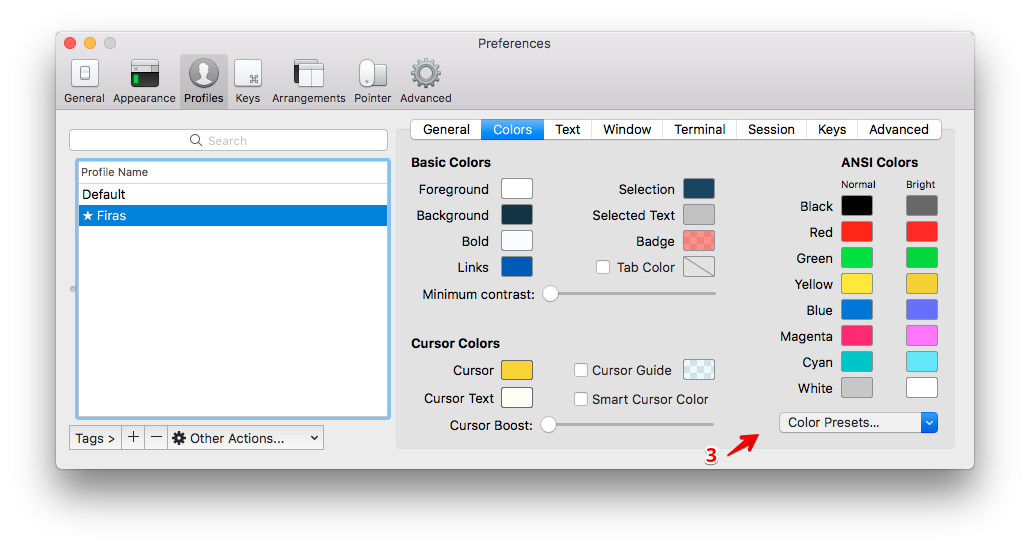This screenshot has width=1030, height=549.
Task: Switch to the profile Advanced tab
Action: click(899, 129)
